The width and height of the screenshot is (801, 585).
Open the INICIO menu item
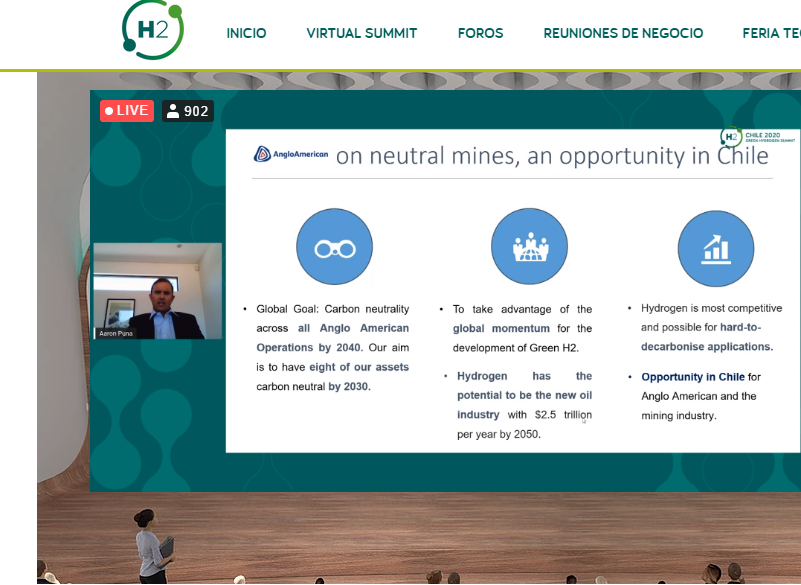pyautogui.click(x=246, y=33)
